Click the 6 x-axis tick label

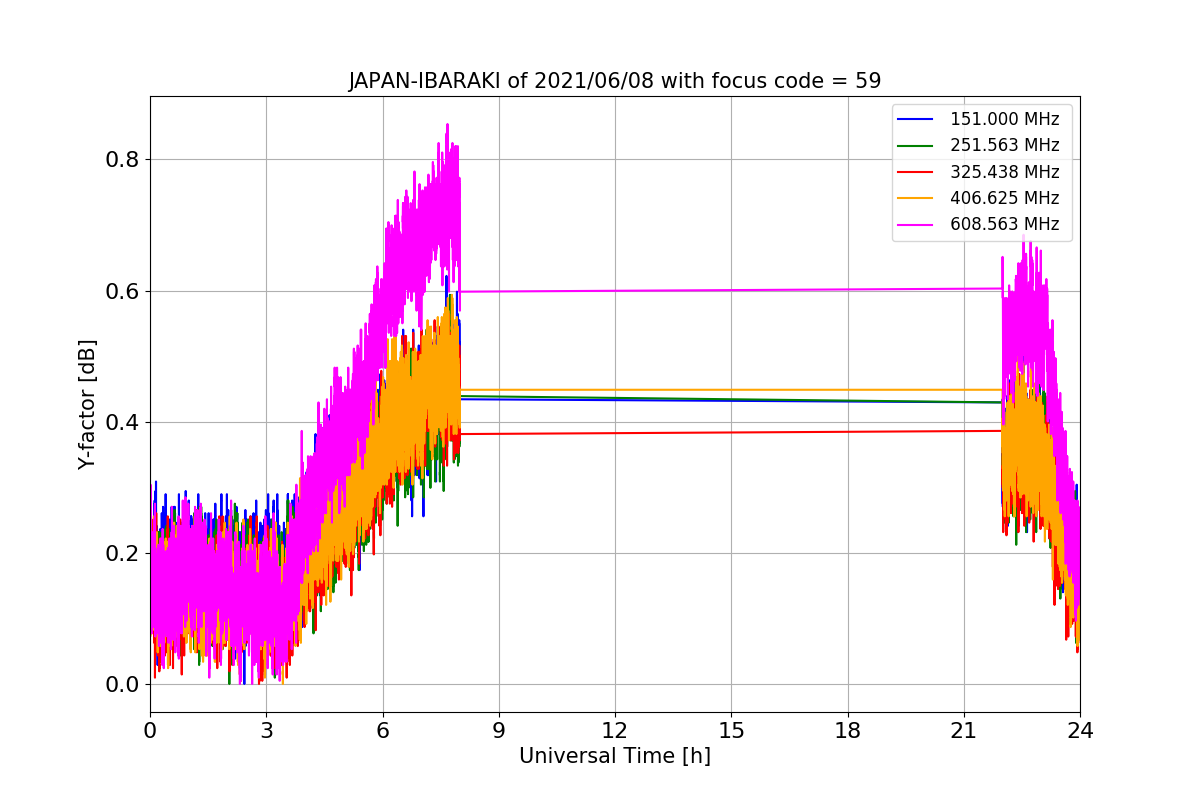point(382,731)
